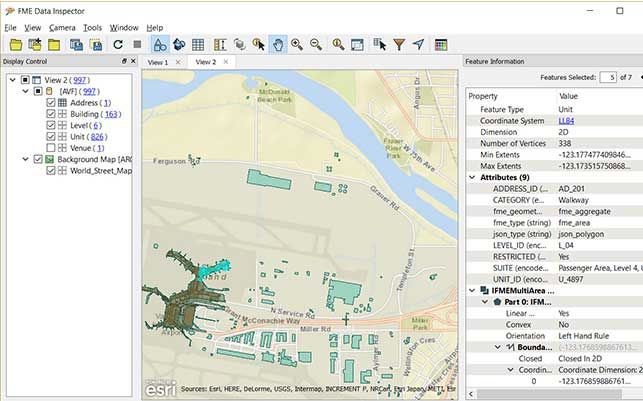Viewport: 643px width, 401px height.
Task: Close the Display Control panel
Action: pyautogui.click(x=133, y=61)
